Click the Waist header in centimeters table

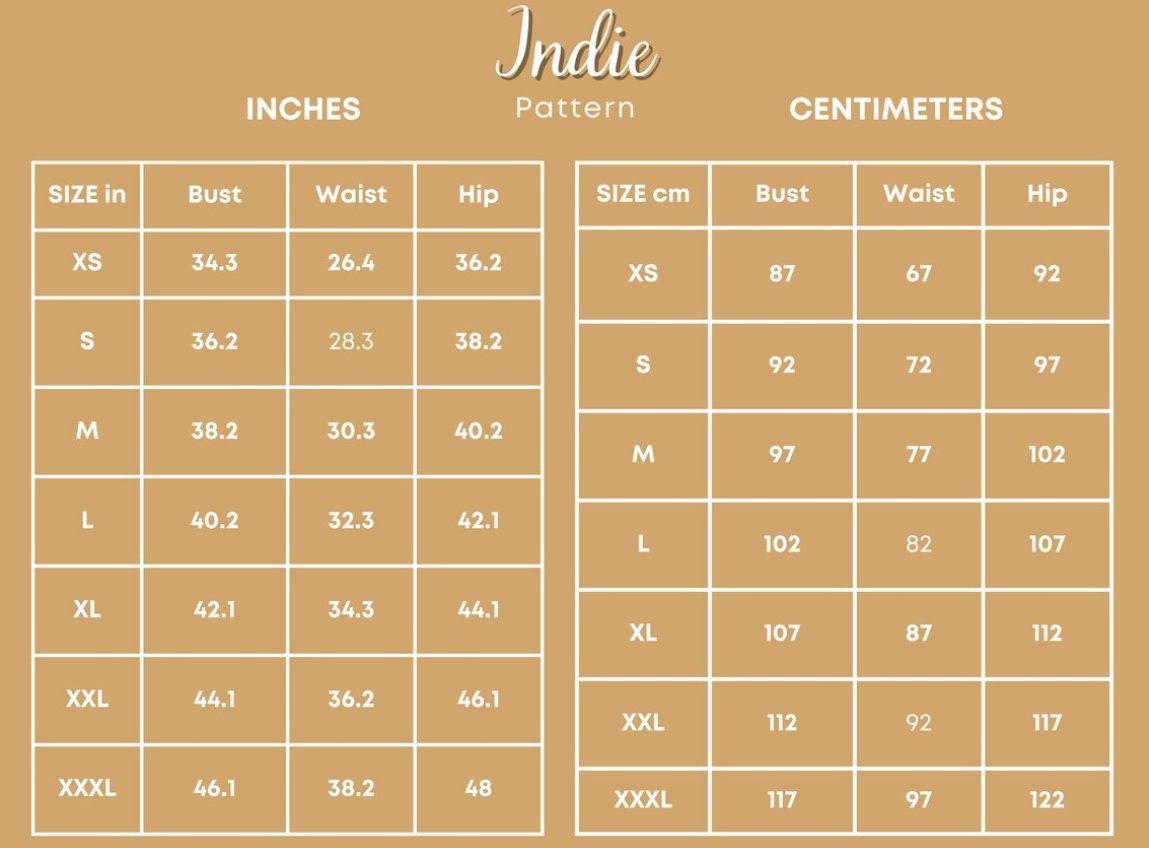coord(918,194)
